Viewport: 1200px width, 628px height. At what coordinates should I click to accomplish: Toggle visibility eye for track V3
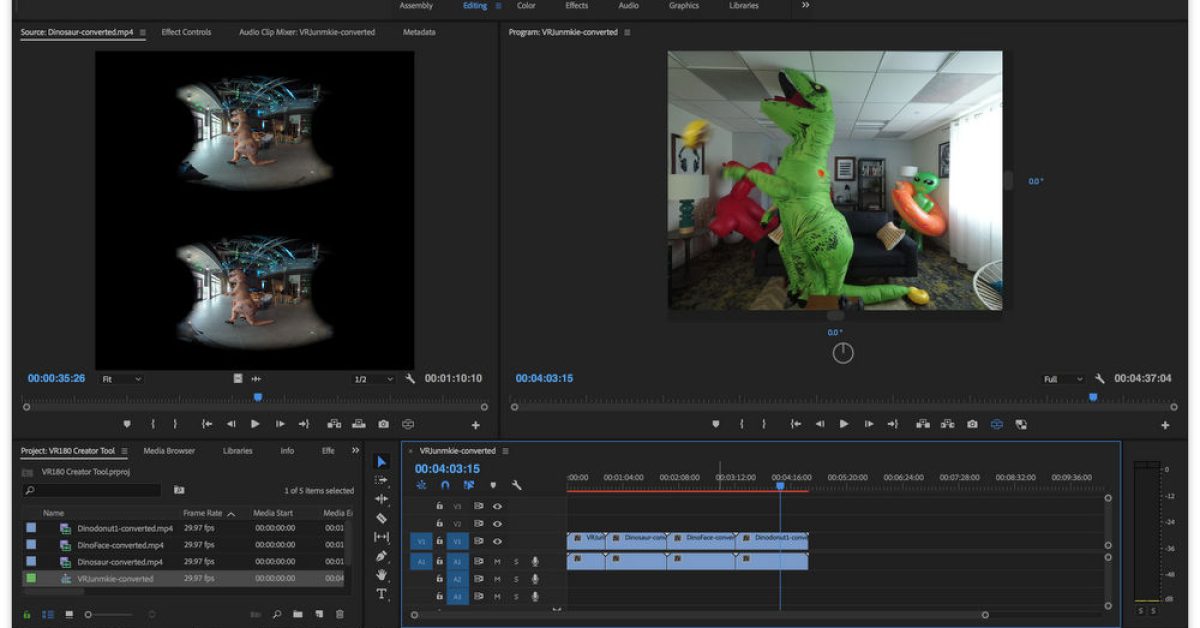[x=497, y=506]
